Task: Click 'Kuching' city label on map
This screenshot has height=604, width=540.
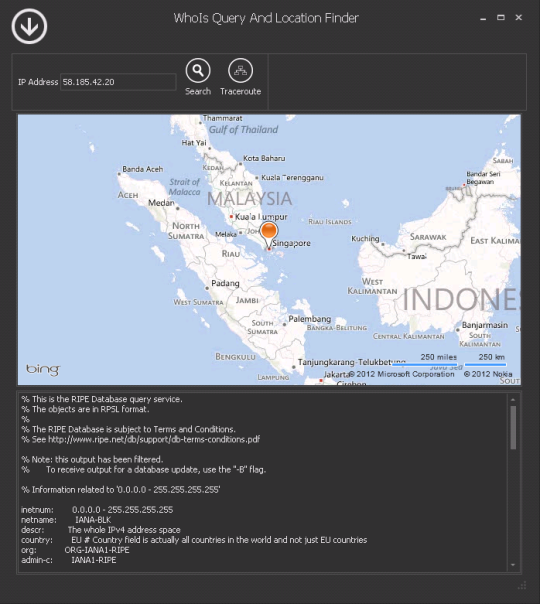Action: (x=365, y=239)
